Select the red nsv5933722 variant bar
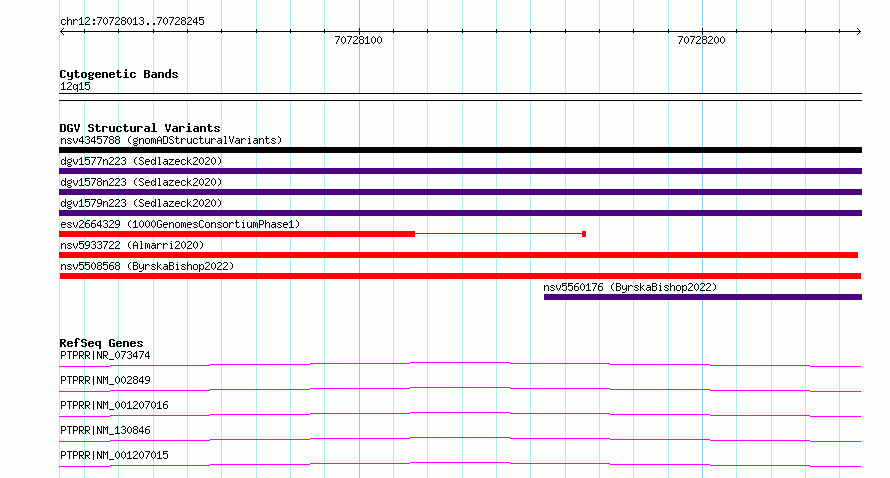This screenshot has height=478, width=890. click(459, 255)
